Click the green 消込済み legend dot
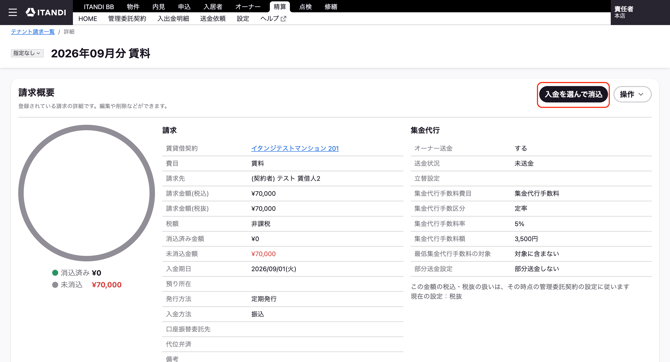The width and height of the screenshot is (670, 362). click(x=55, y=273)
